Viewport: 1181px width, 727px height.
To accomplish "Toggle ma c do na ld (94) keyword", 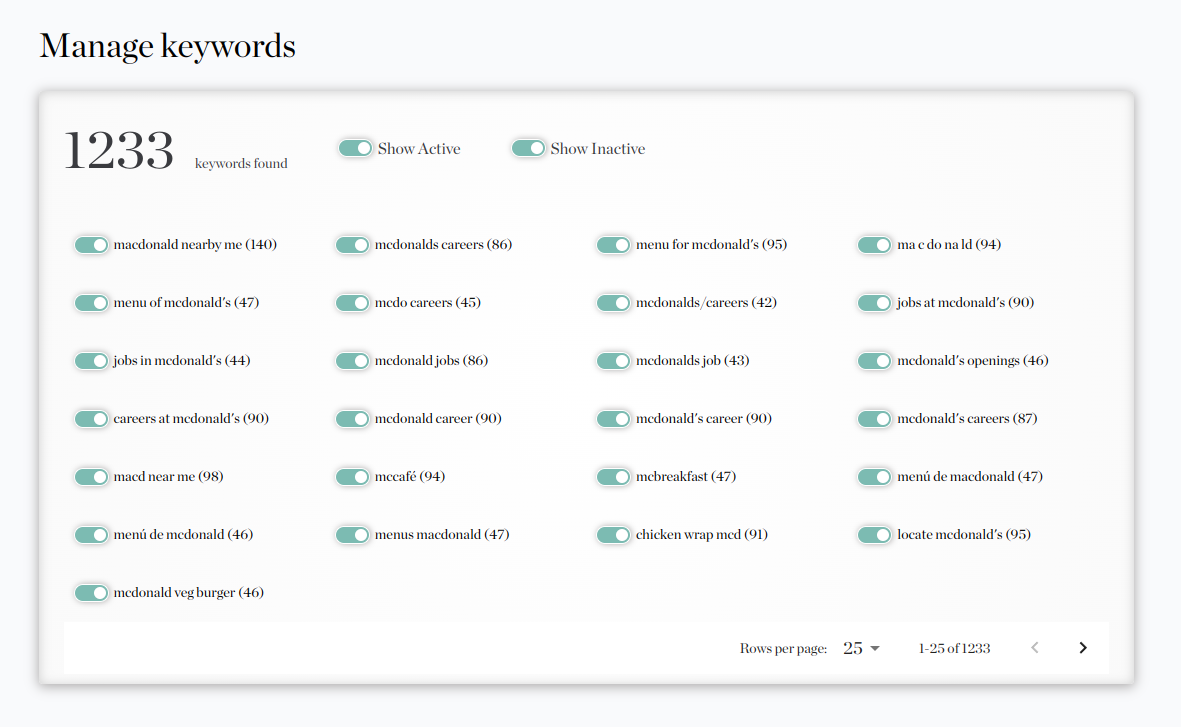I will coord(874,245).
